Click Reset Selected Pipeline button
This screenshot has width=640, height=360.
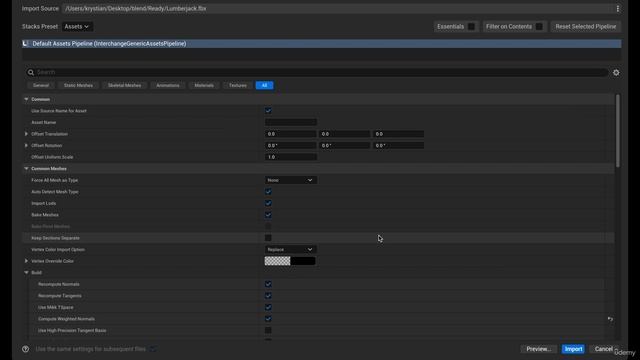pyautogui.click(x=586, y=27)
